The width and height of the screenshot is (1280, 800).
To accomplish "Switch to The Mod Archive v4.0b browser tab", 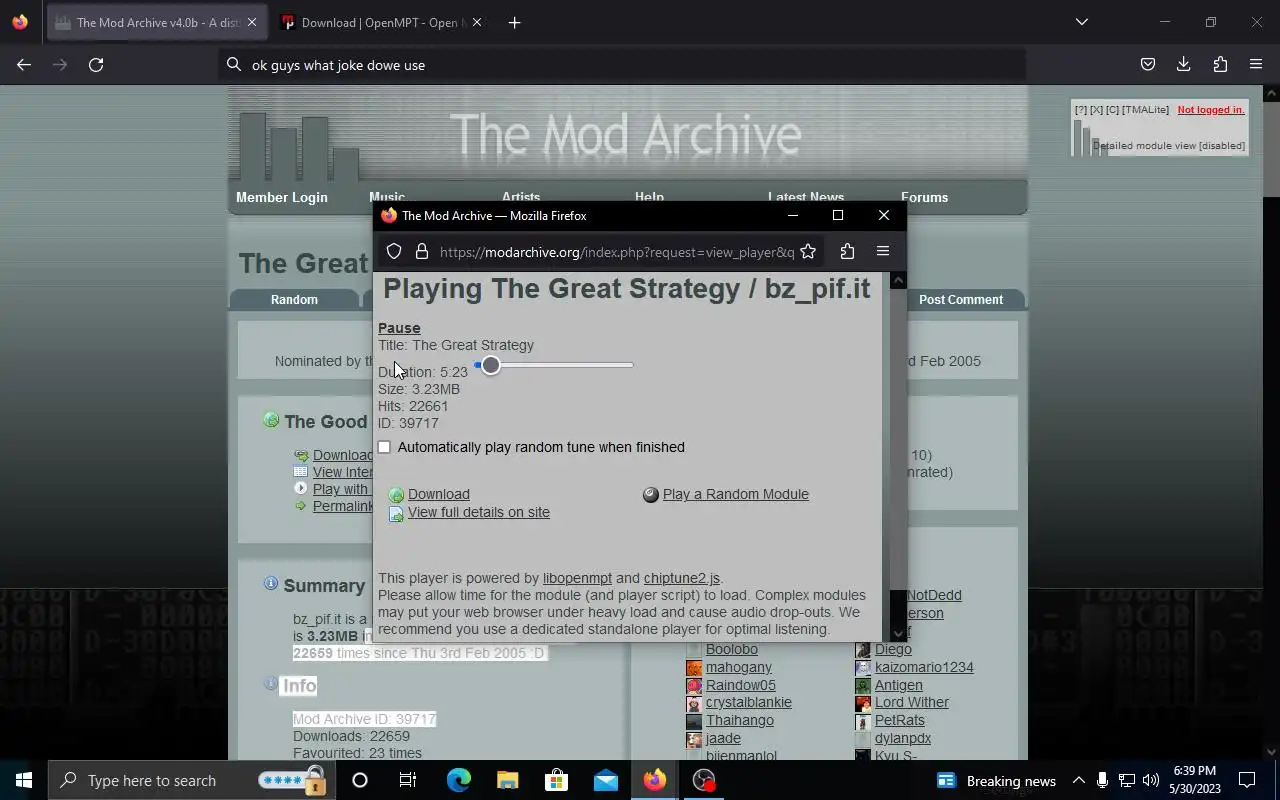I will pos(157,22).
